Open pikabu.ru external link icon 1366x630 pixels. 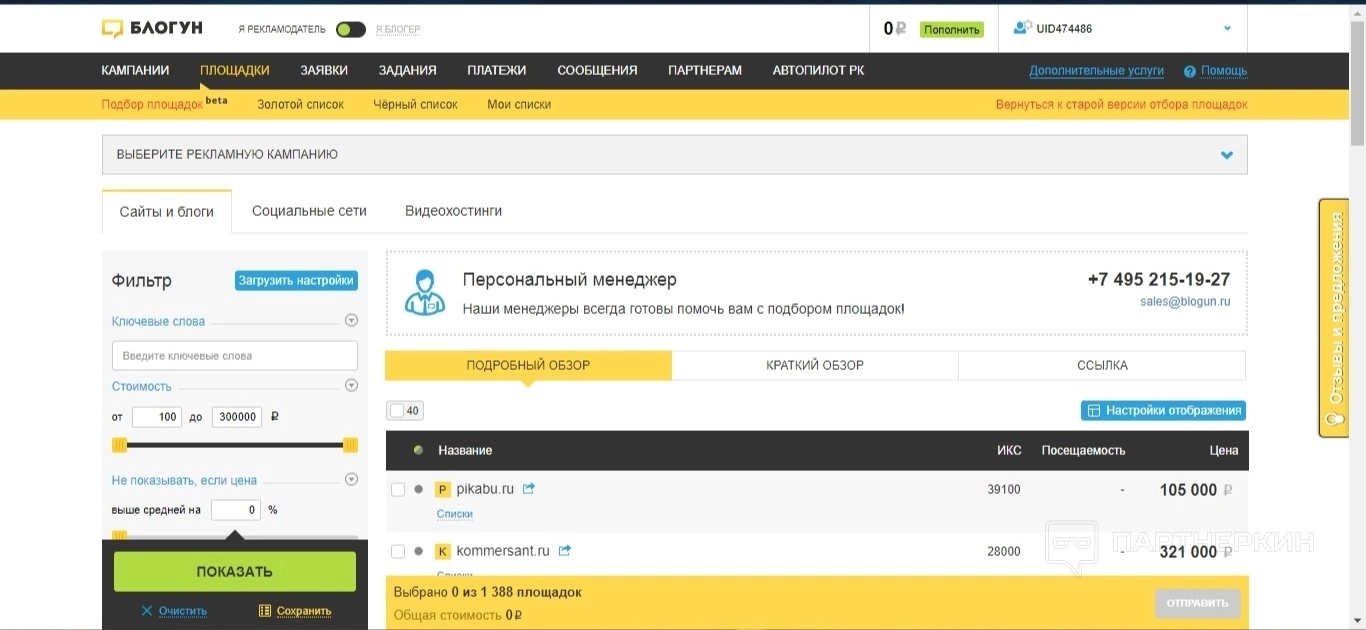(529, 489)
